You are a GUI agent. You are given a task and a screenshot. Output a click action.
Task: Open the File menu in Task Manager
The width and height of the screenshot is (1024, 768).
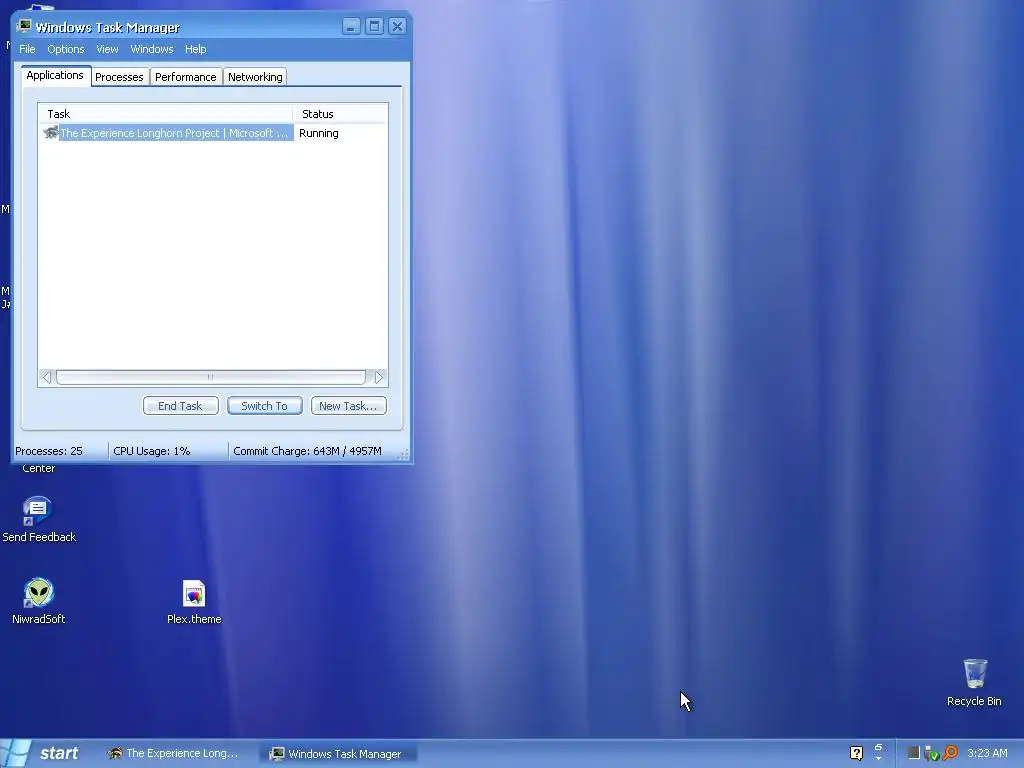click(27, 49)
